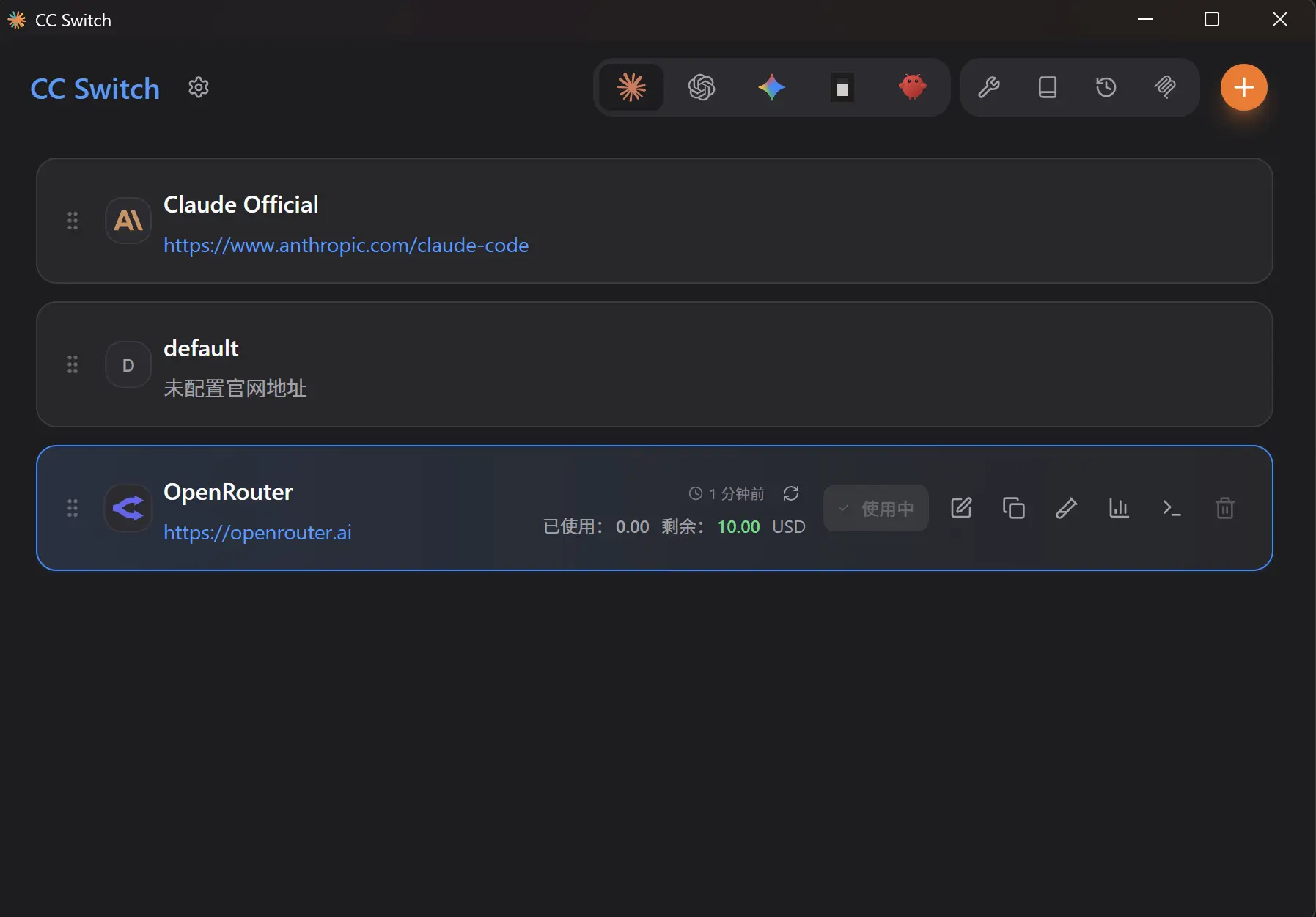The width and height of the screenshot is (1316, 917).
Task: Click the default provider drag handle
Action: tap(73, 364)
